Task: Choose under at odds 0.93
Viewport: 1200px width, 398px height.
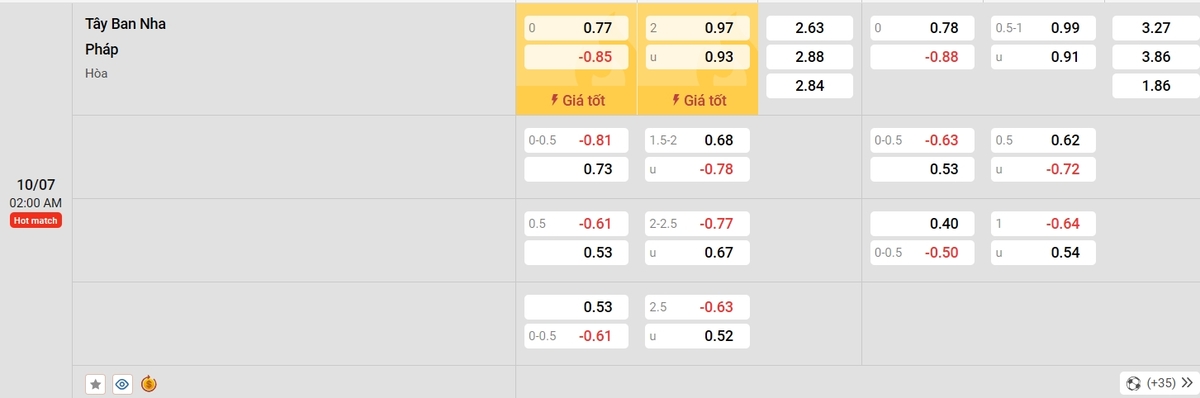Action: pos(697,57)
